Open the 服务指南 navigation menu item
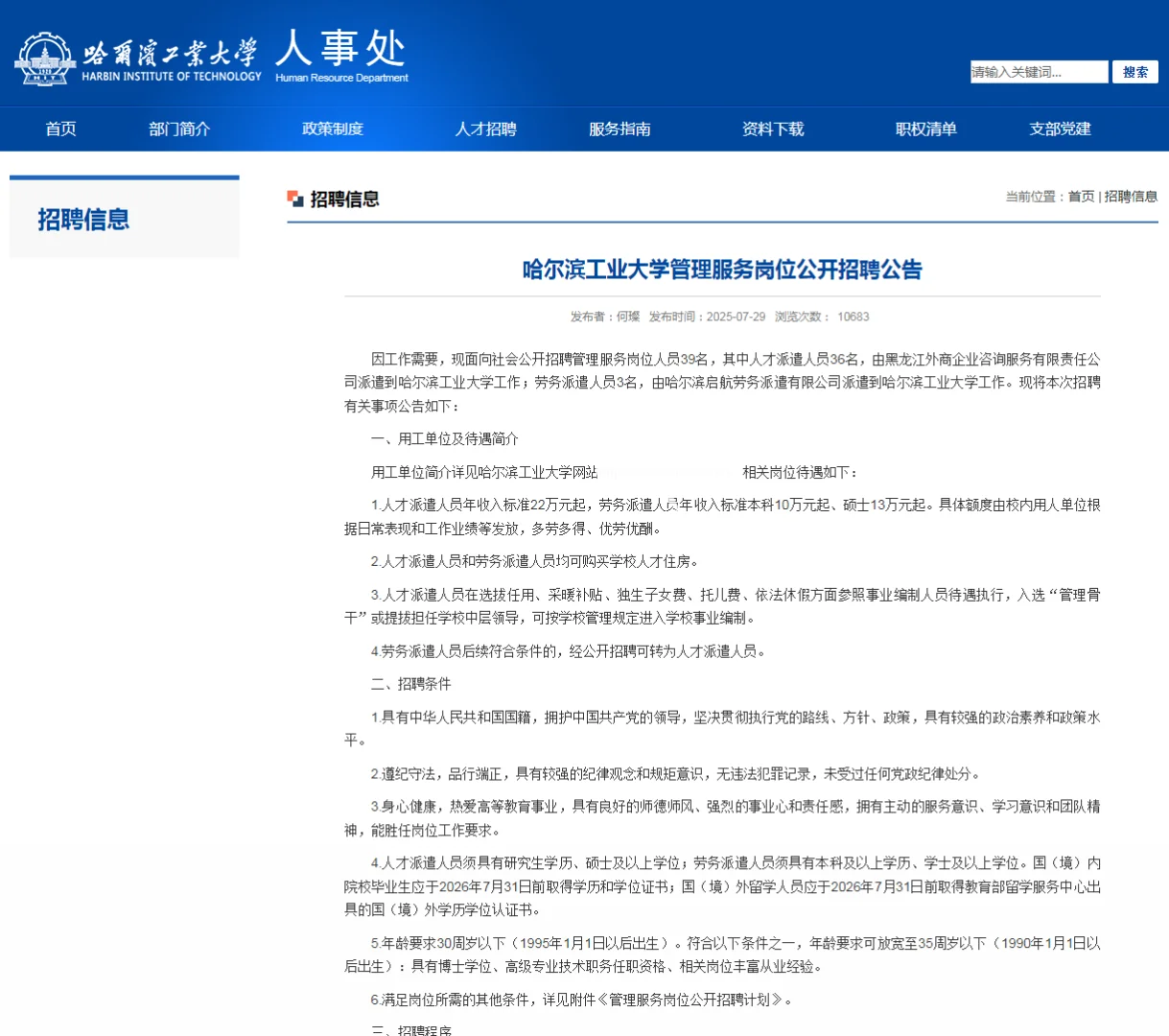Viewport: 1169px width, 1036px height. point(620,129)
